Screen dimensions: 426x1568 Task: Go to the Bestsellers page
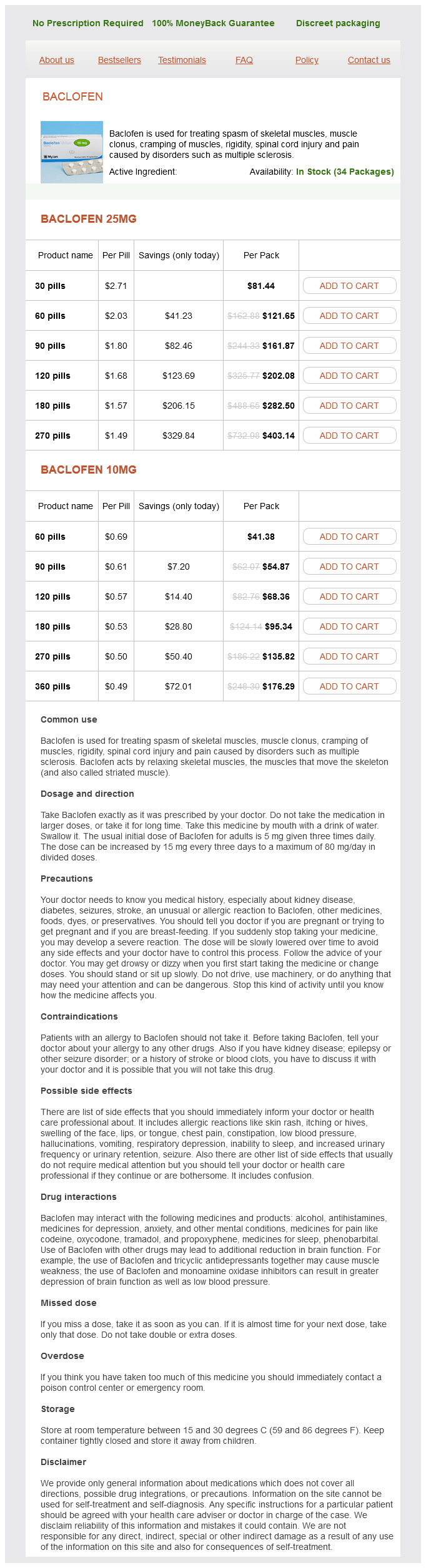[x=119, y=60]
